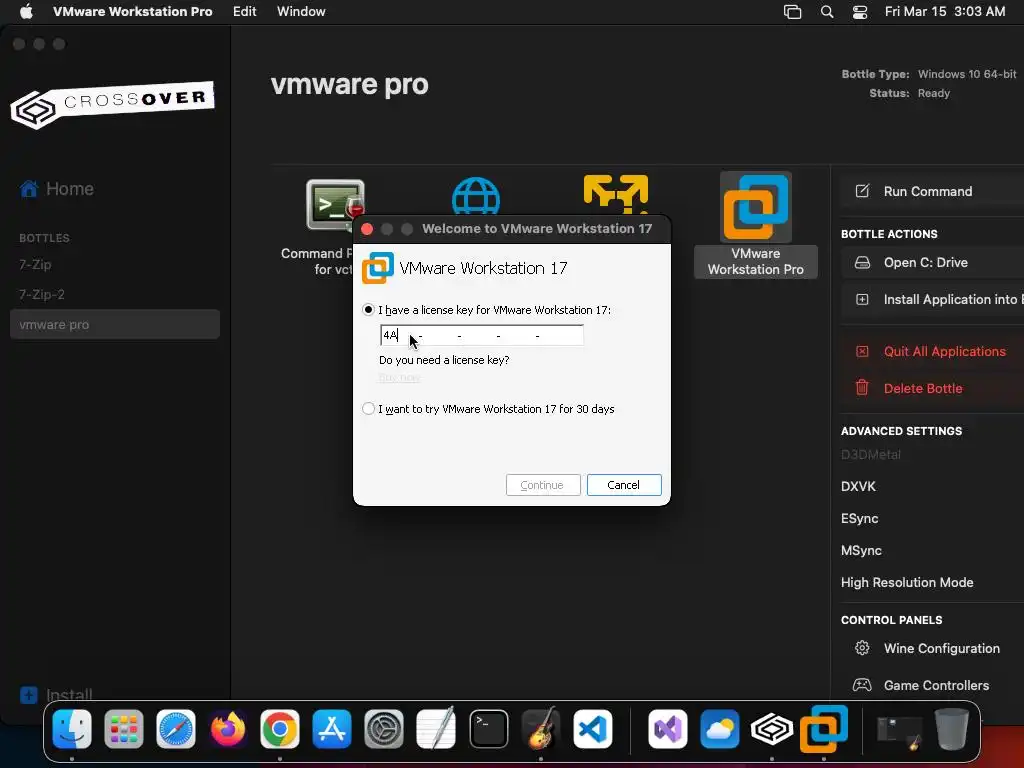The height and width of the screenshot is (768, 1024).
Task: Click the Spotlight search icon in menu bar
Action: [x=827, y=12]
